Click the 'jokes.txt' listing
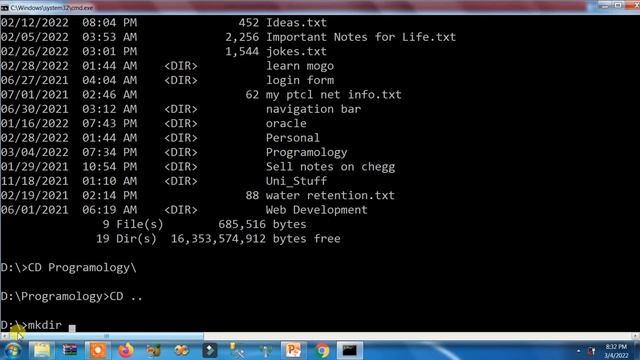Viewport: 640px width, 360px height. (x=296, y=51)
